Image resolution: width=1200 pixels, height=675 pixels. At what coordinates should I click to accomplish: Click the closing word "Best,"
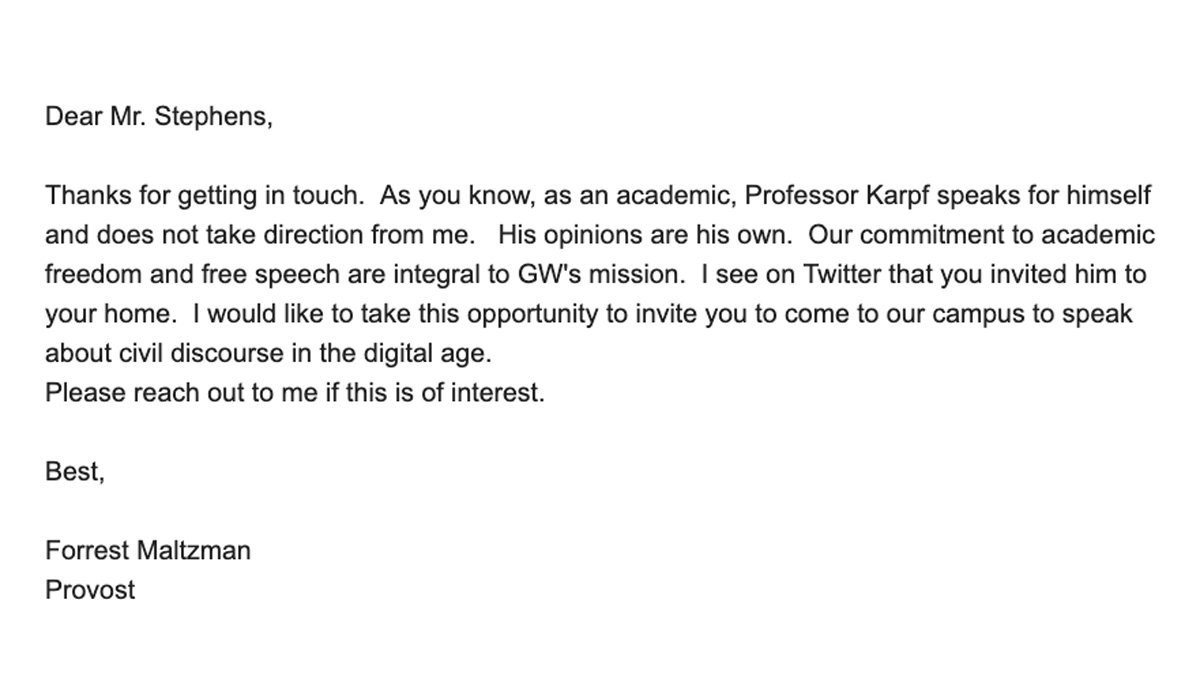point(75,472)
